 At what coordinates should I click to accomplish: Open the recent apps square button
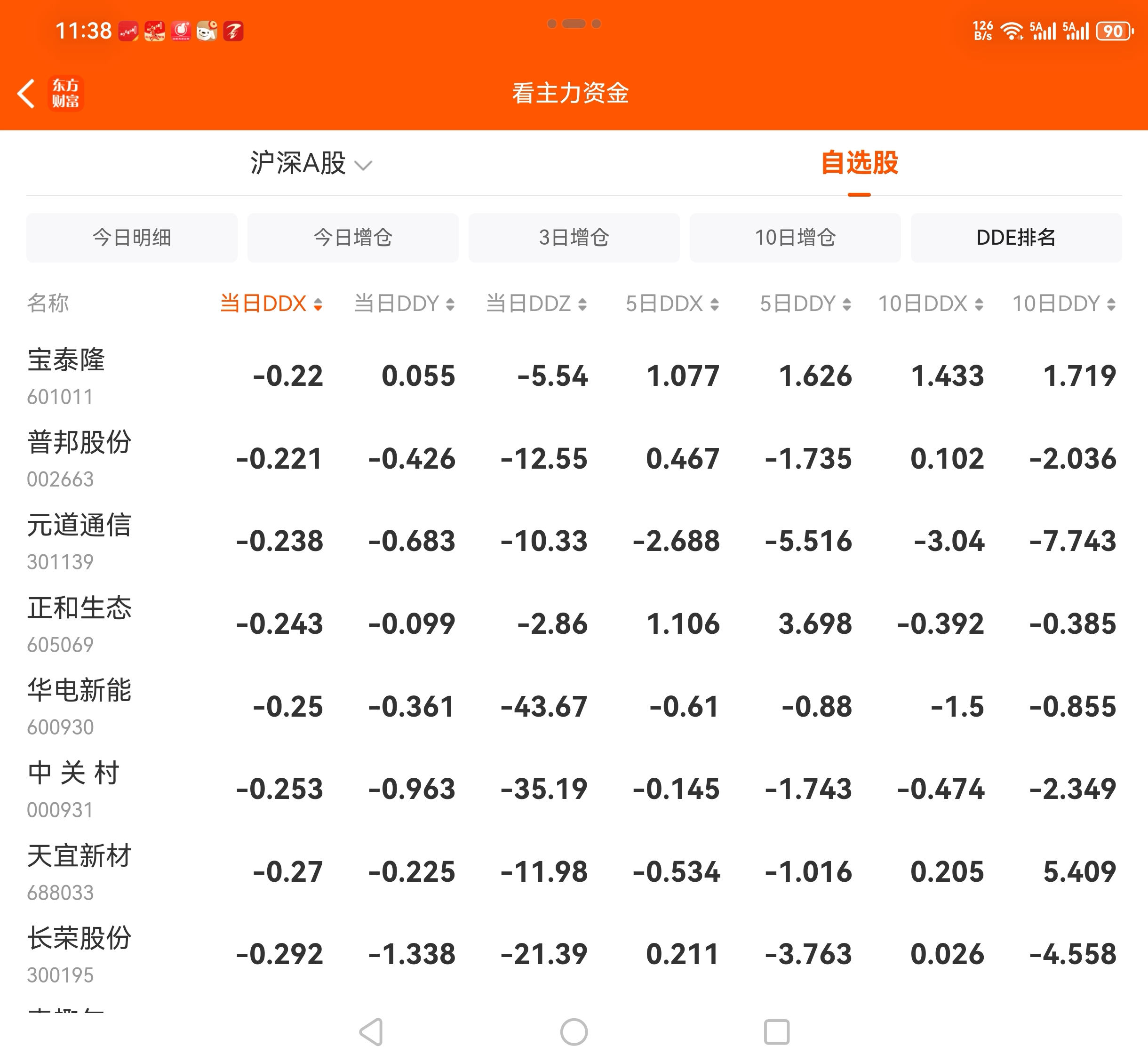(x=776, y=1032)
